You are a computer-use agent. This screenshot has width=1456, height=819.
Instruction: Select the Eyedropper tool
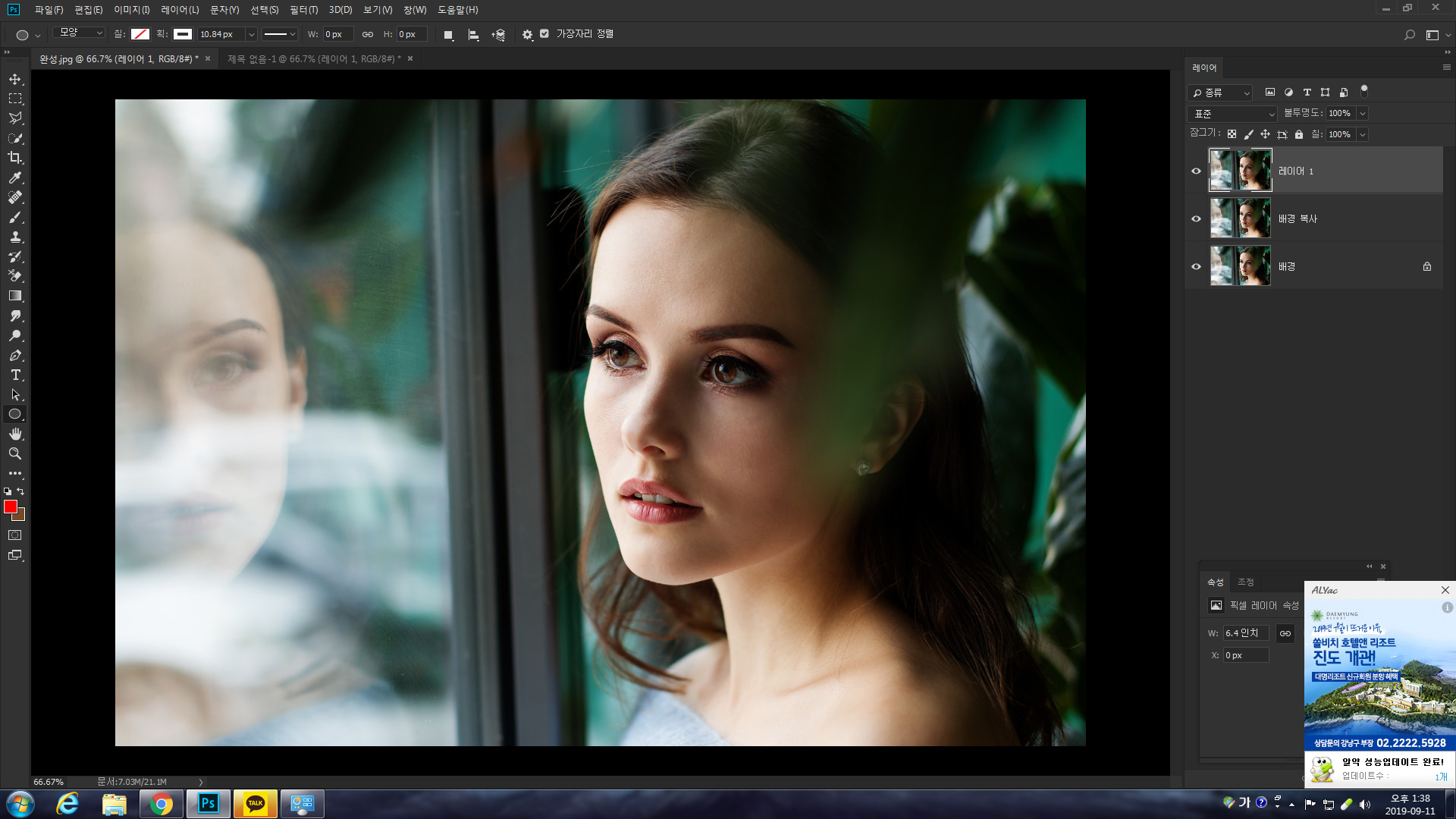tap(15, 177)
